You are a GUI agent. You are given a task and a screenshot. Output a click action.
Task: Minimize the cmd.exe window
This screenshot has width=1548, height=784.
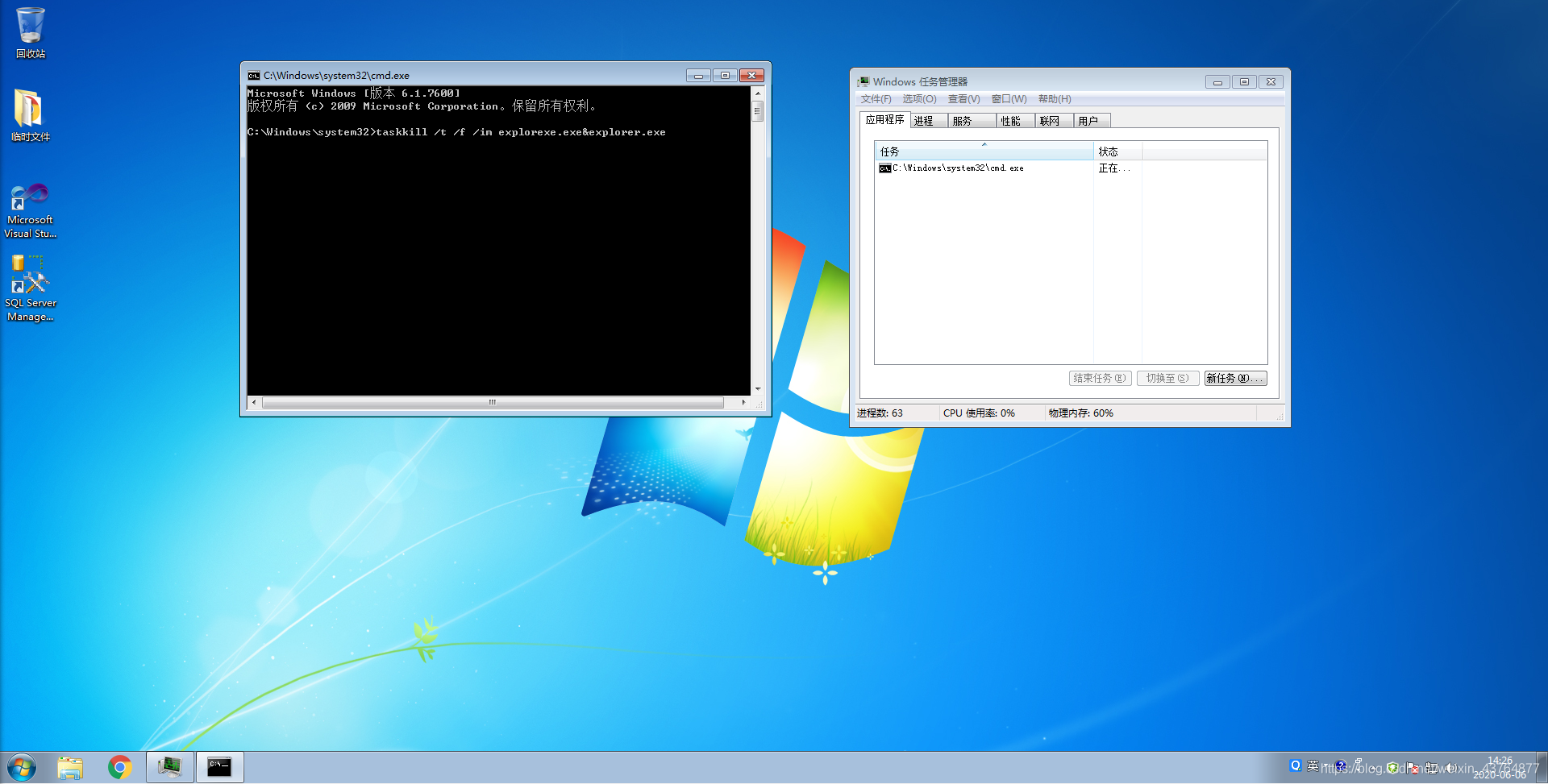tap(698, 76)
